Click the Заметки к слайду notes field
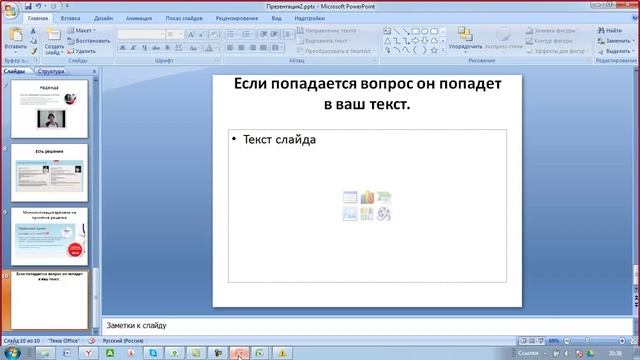 click(367, 325)
